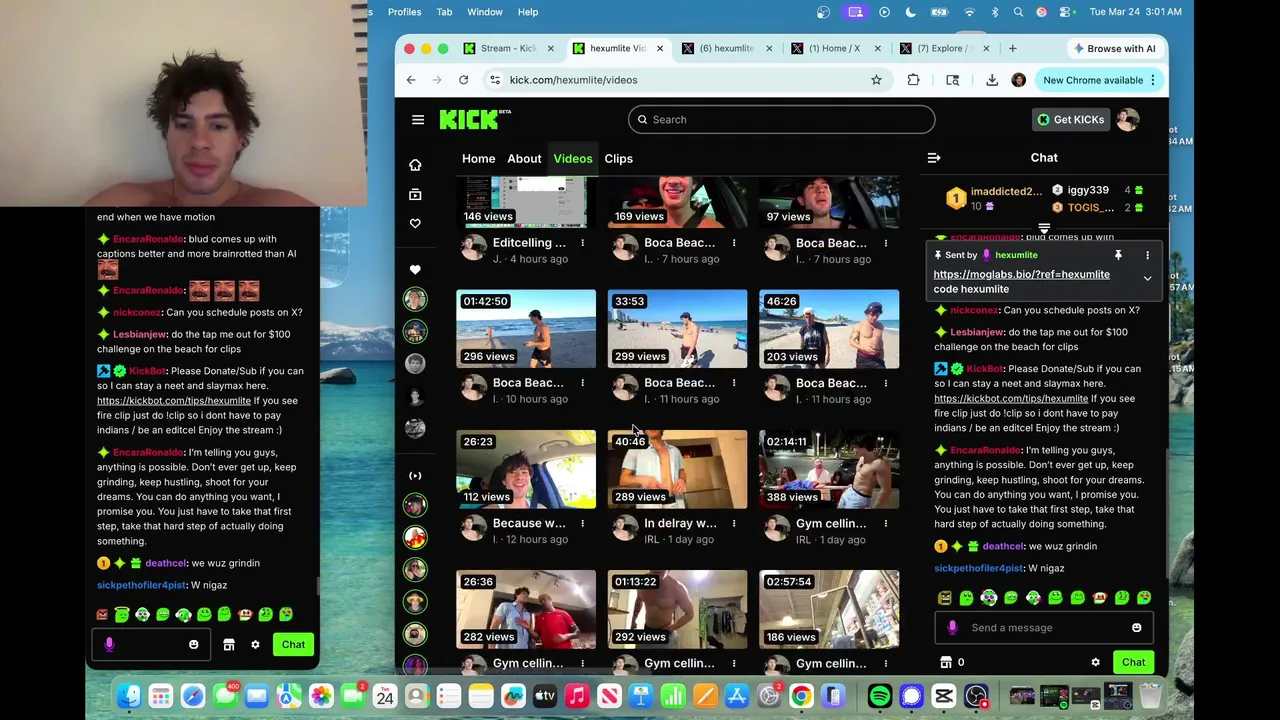1280x720 pixels.
Task: Click the Get KICKs button
Action: pos(1070,120)
